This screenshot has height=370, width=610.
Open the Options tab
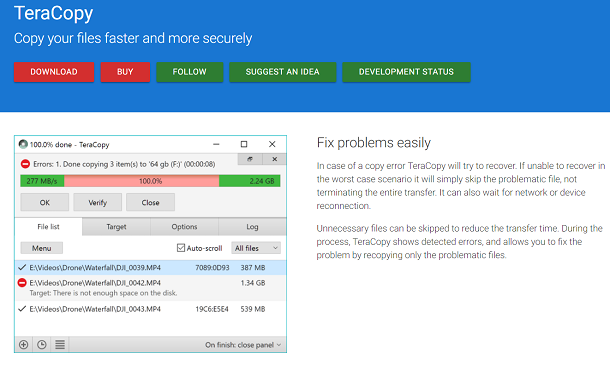(184, 227)
